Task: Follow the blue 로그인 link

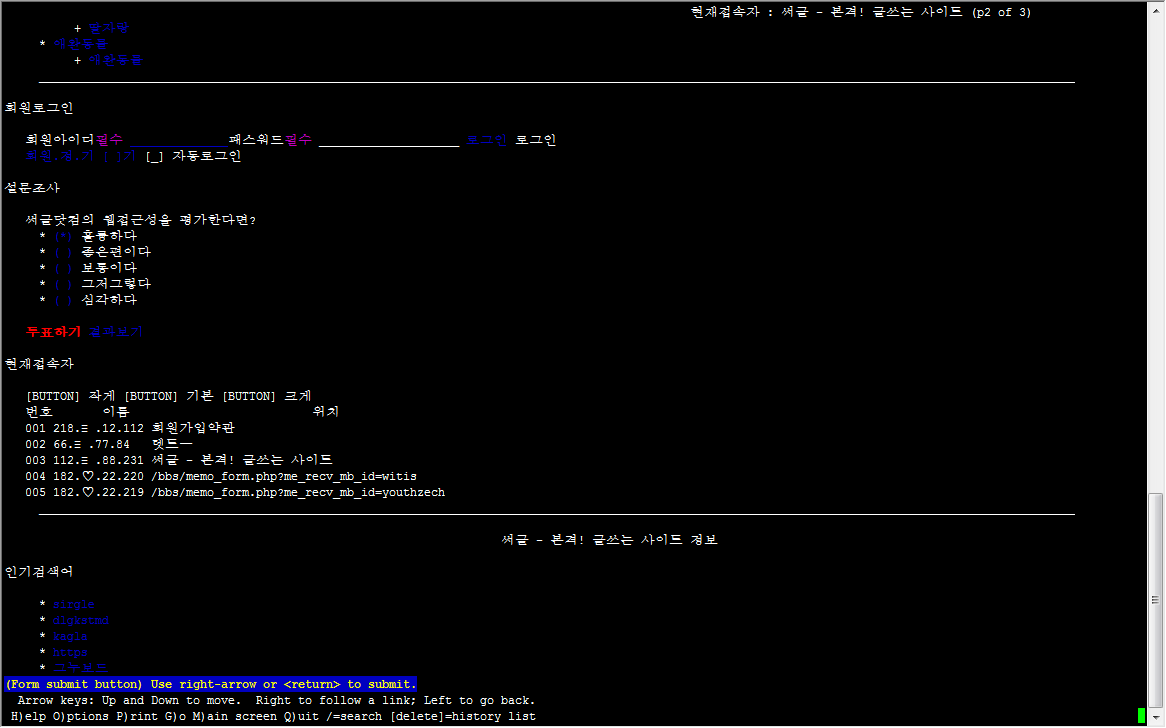Action: pos(486,140)
